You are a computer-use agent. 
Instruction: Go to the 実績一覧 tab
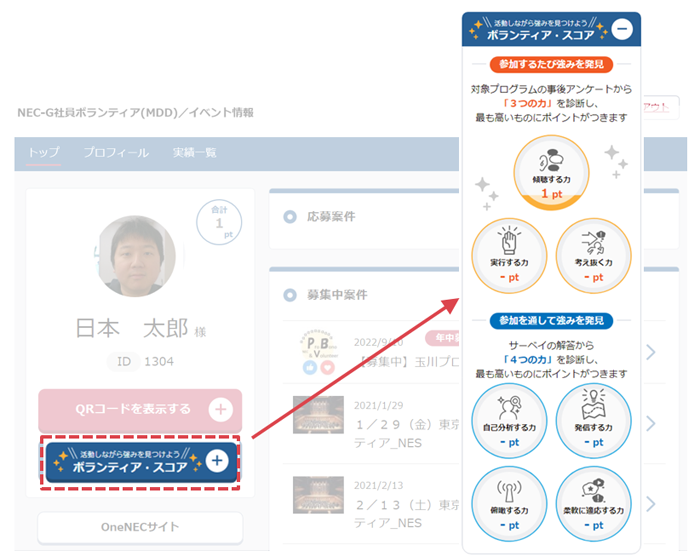click(194, 152)
